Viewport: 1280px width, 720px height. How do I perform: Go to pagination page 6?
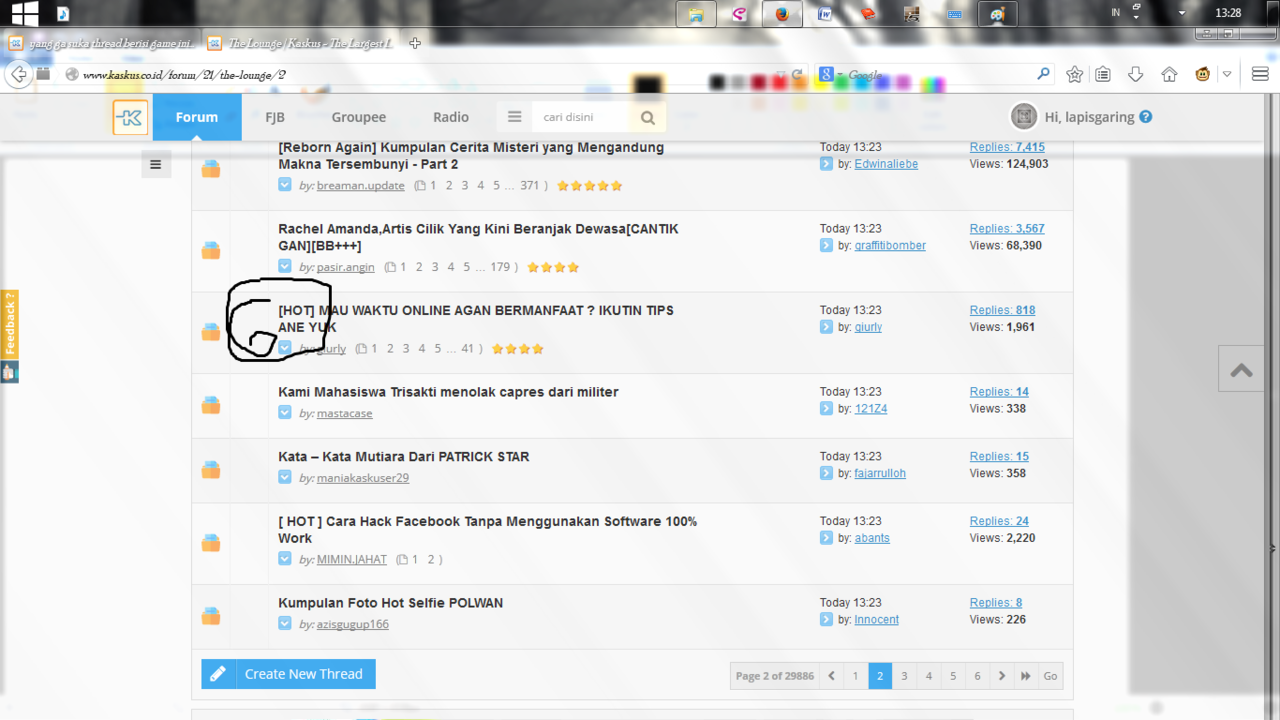click(x=977, y=676)
